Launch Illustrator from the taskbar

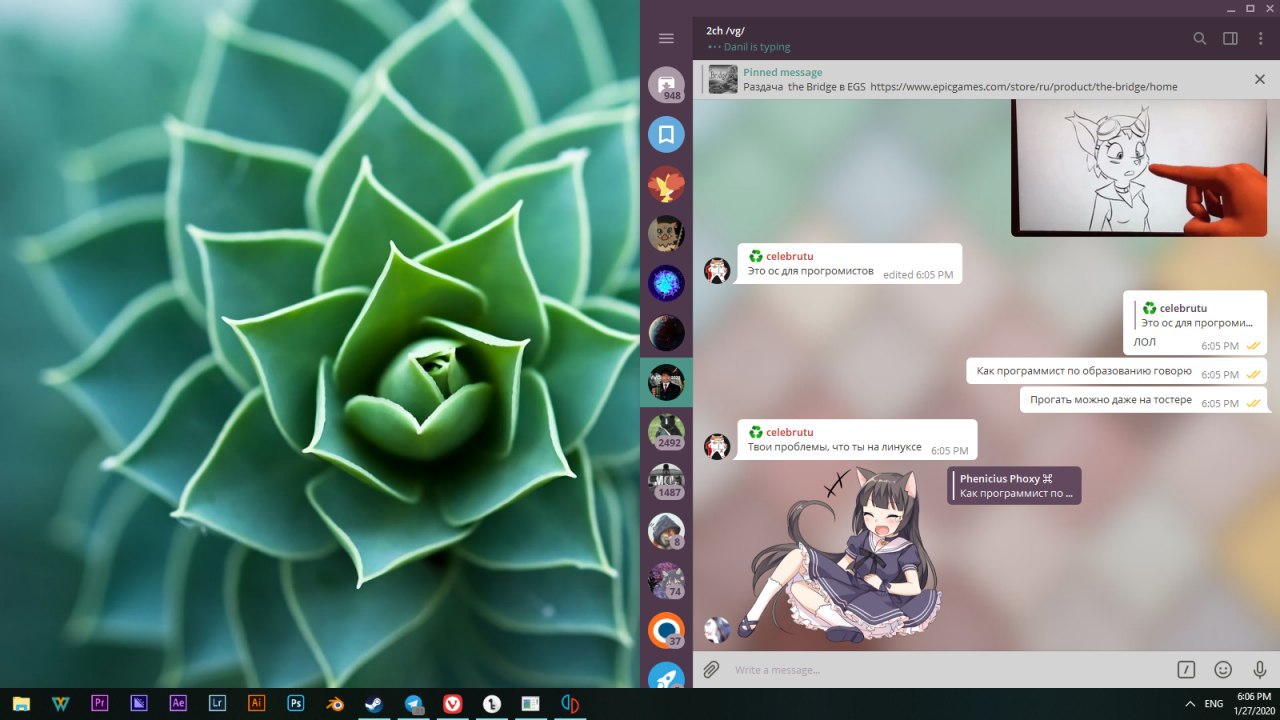(256, 703)
